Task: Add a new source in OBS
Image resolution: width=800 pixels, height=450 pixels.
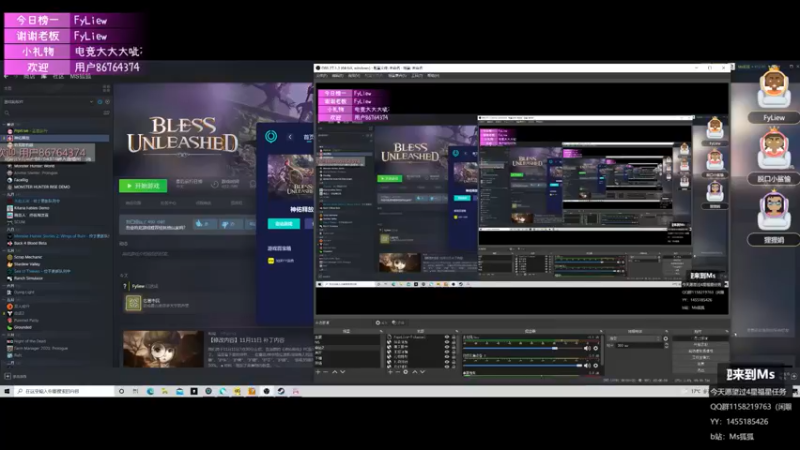Action: click(390, 372)
